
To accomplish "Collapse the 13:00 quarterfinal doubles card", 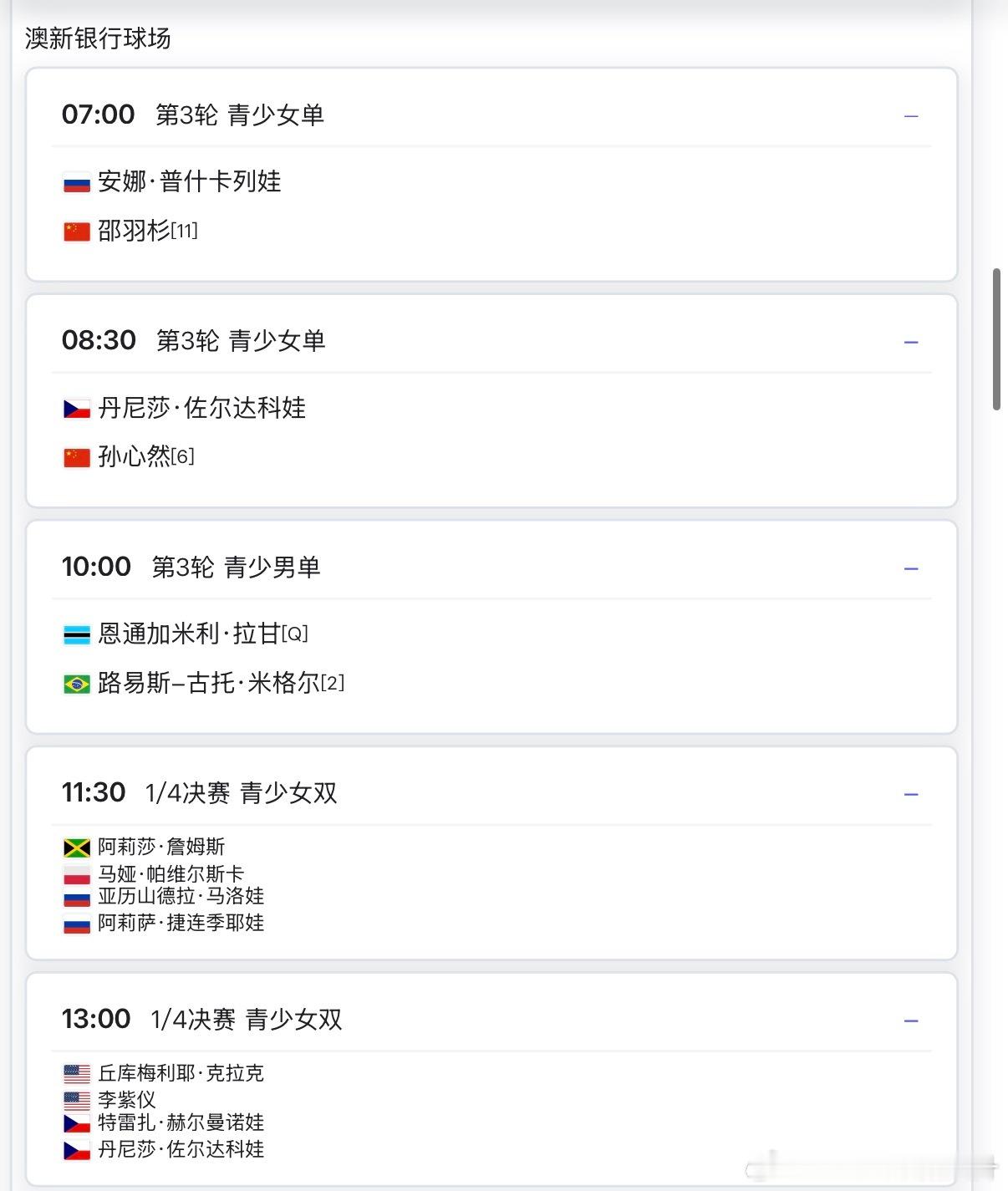I will pyautogui.click(x=911, y=1021).
